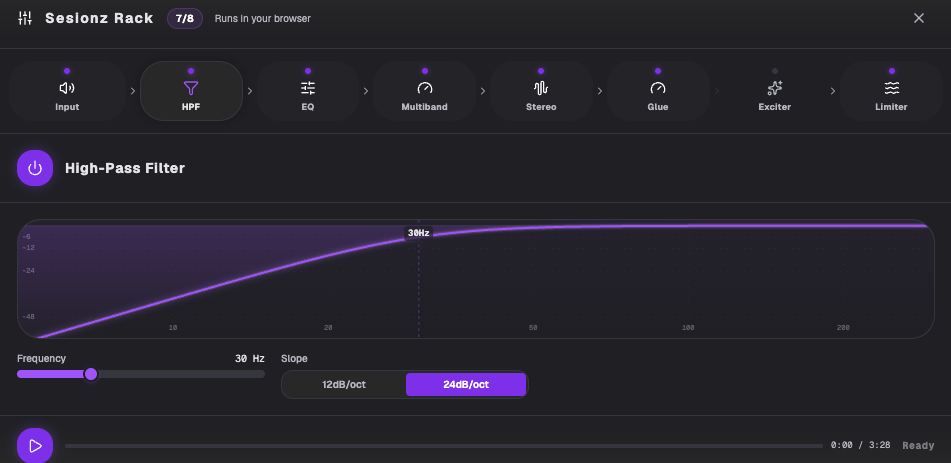The height and width of the screenshot is (463, 951).
Task: Click the 30 Hz frequency value
Action: [x=250, y=359]
